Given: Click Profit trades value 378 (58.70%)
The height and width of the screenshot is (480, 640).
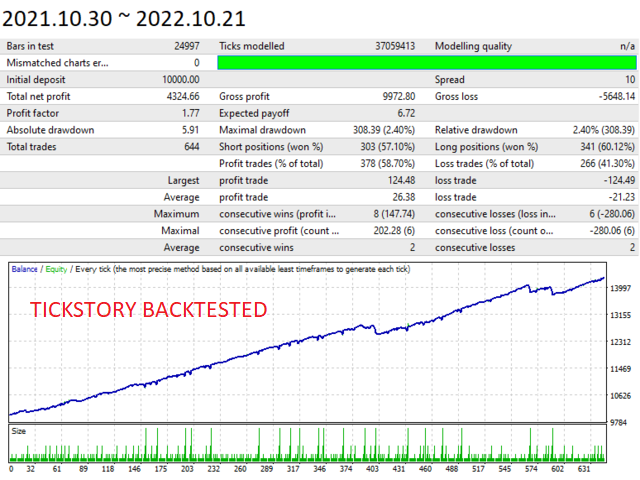Looking at the screenshot, I should pyautogui.click(x=387, y=163).
